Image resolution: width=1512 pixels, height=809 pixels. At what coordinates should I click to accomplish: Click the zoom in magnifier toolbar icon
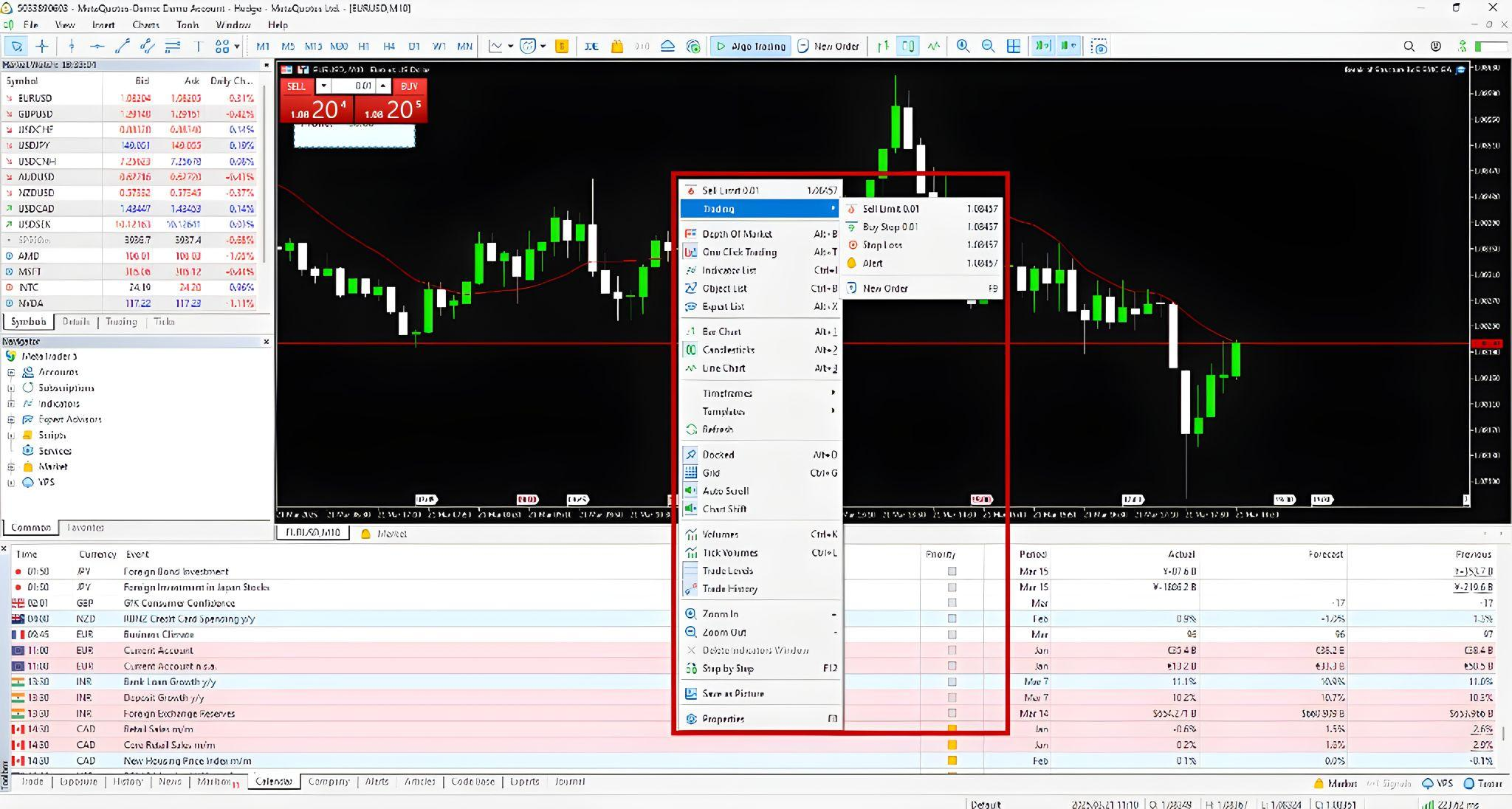click(963, 47)
